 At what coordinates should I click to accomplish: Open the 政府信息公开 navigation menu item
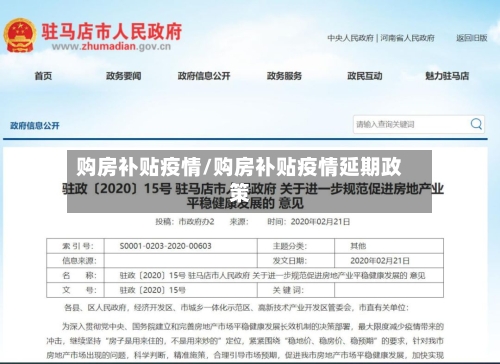pyautogui.click(x=204, y=76)
